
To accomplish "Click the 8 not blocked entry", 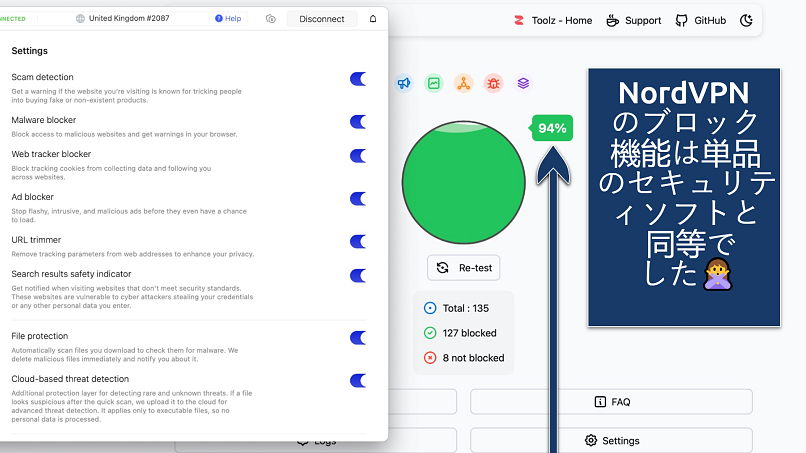I will click(464, 358).
